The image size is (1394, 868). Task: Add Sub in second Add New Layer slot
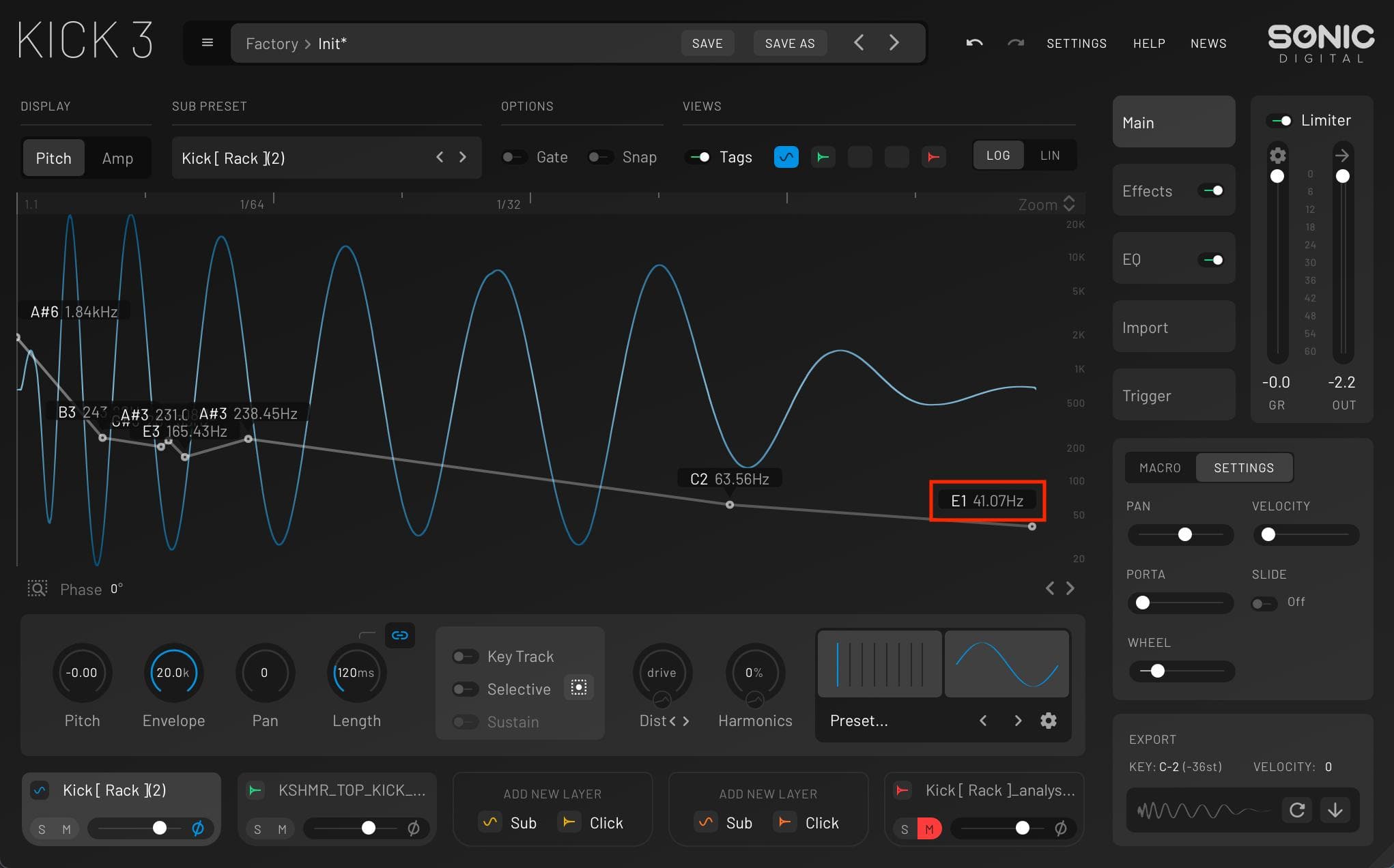pos(724,822)
